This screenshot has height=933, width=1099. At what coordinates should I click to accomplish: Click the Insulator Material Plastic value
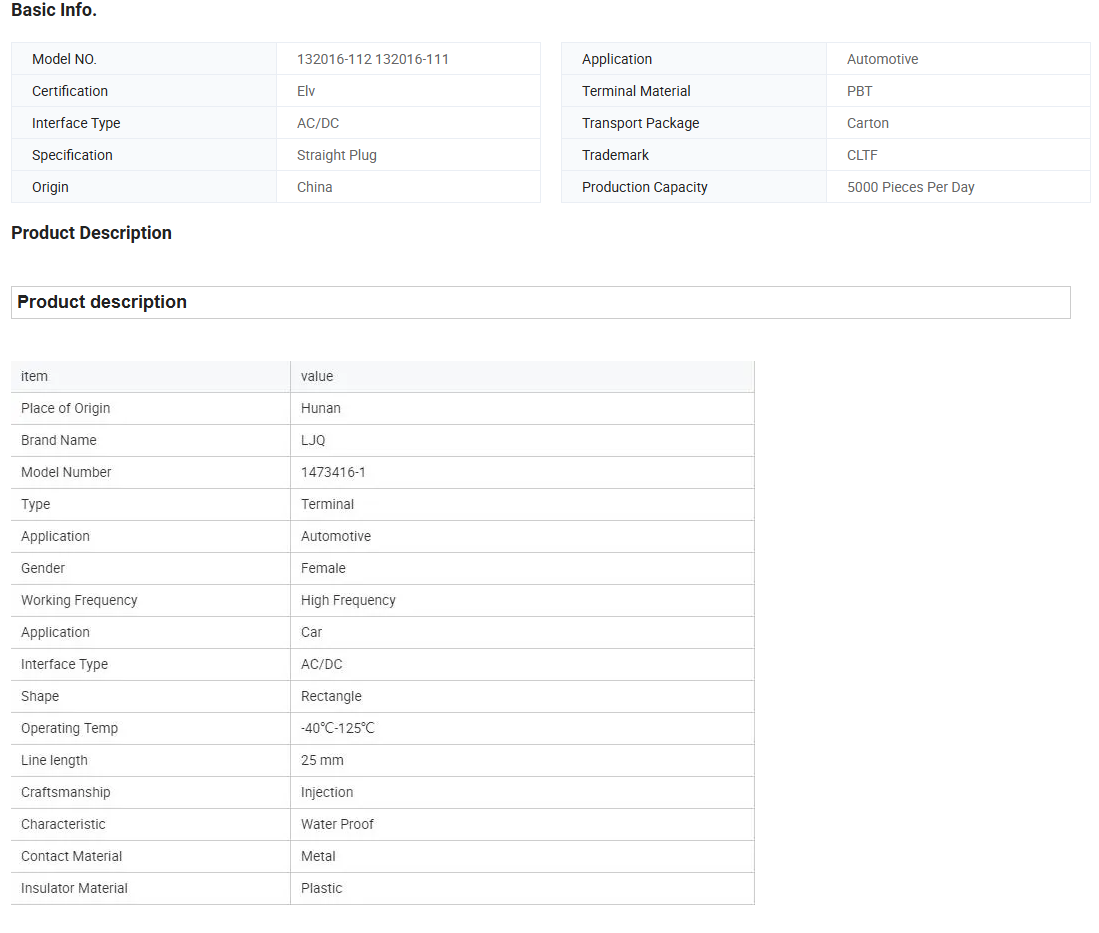coord(321,888)
